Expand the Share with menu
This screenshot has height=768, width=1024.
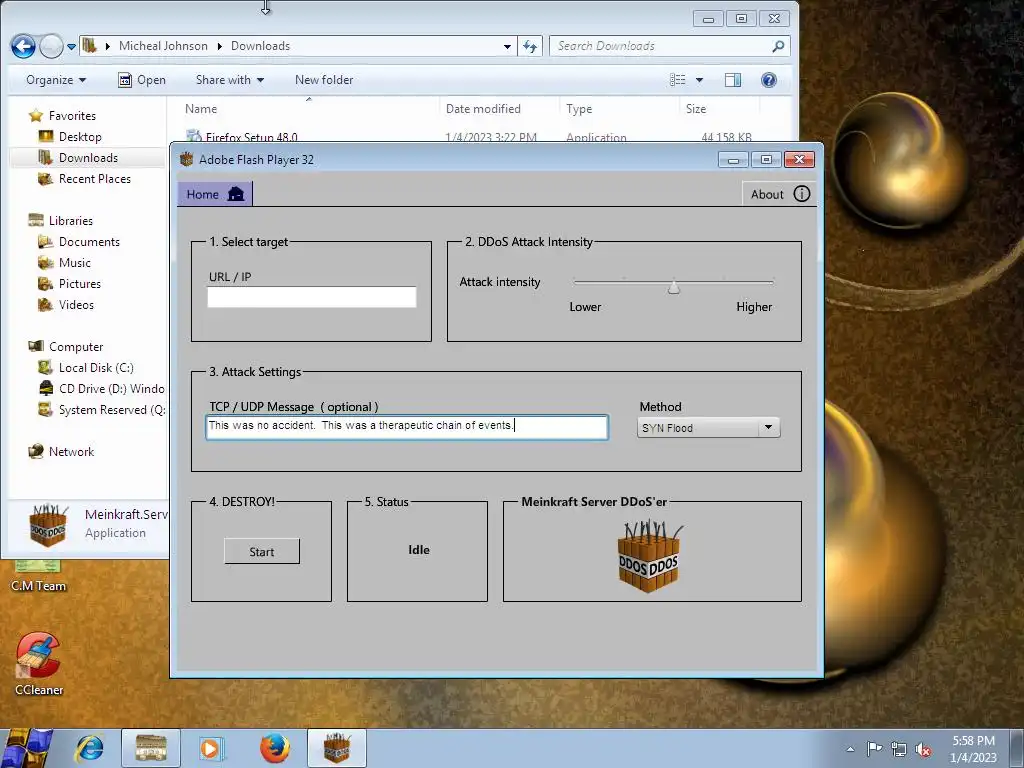point(230,80)
